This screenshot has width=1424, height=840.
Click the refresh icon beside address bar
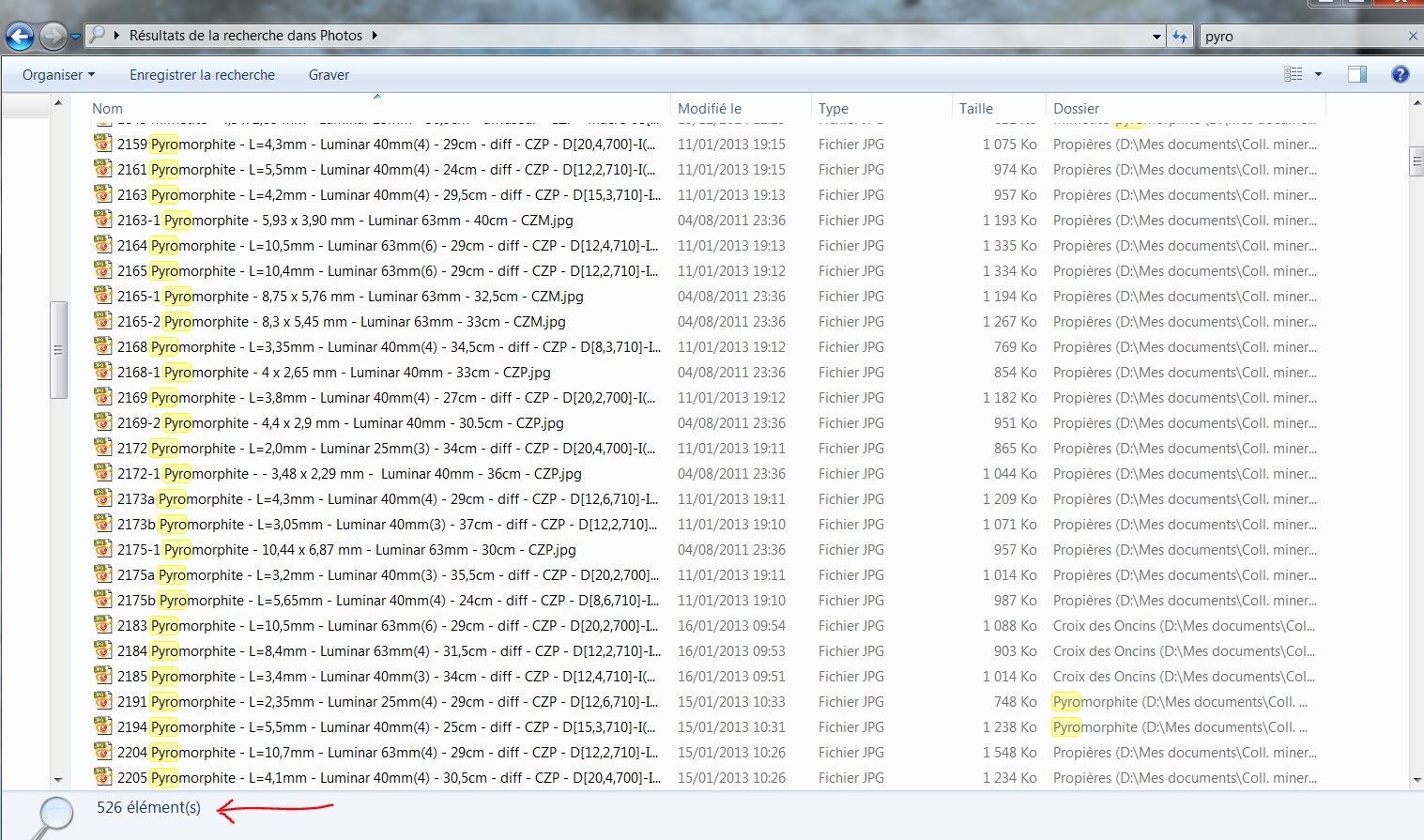point(1180,37)
